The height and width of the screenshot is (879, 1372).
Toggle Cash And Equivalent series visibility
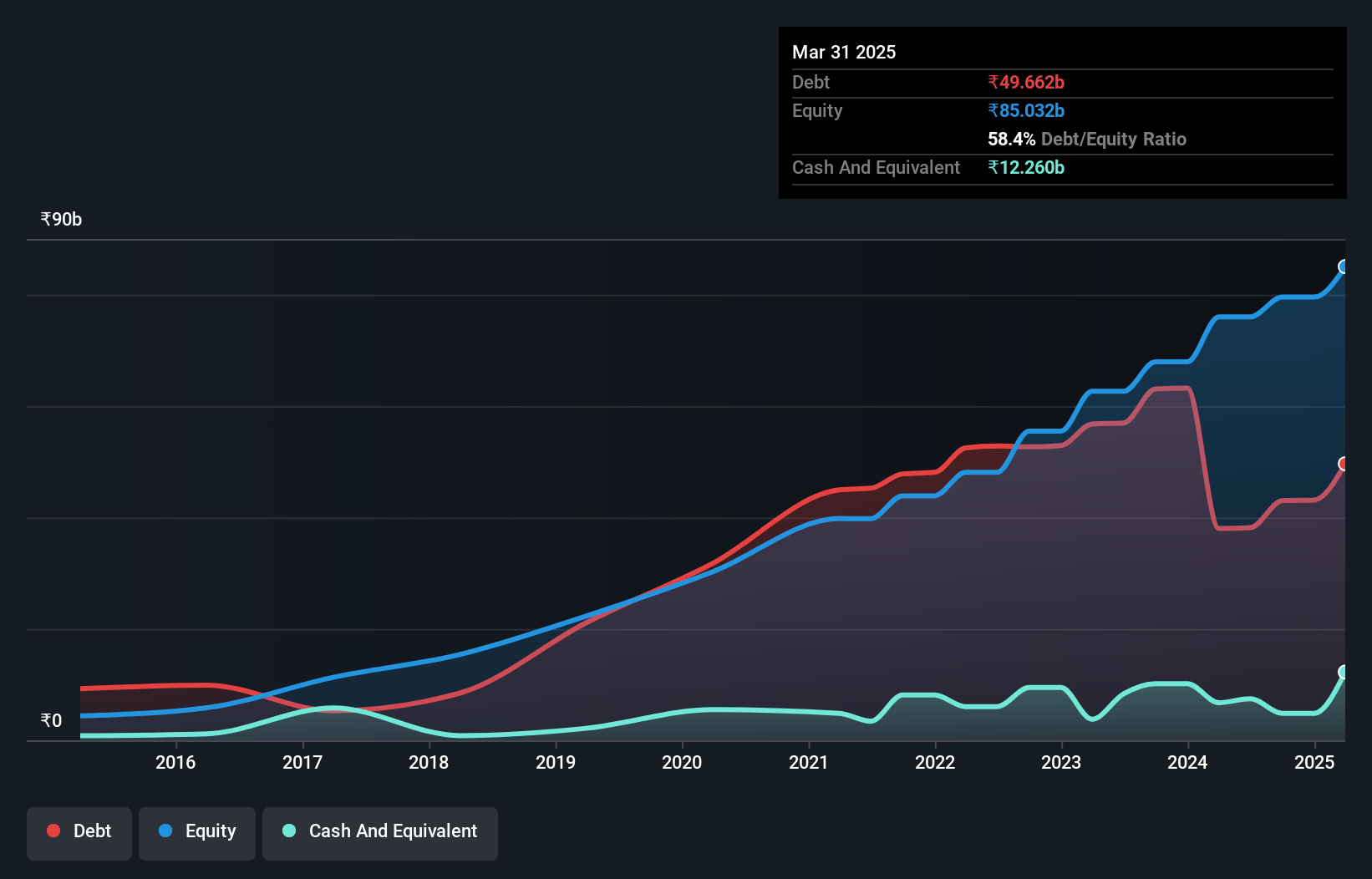[x=380, y=831]
